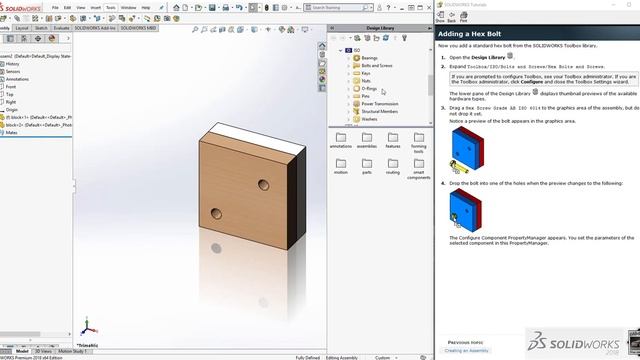Click the Back icon in SOLIDWORKS Tutorials window
The width and height of the screenshot is (640, 360).
click(451, 16)
